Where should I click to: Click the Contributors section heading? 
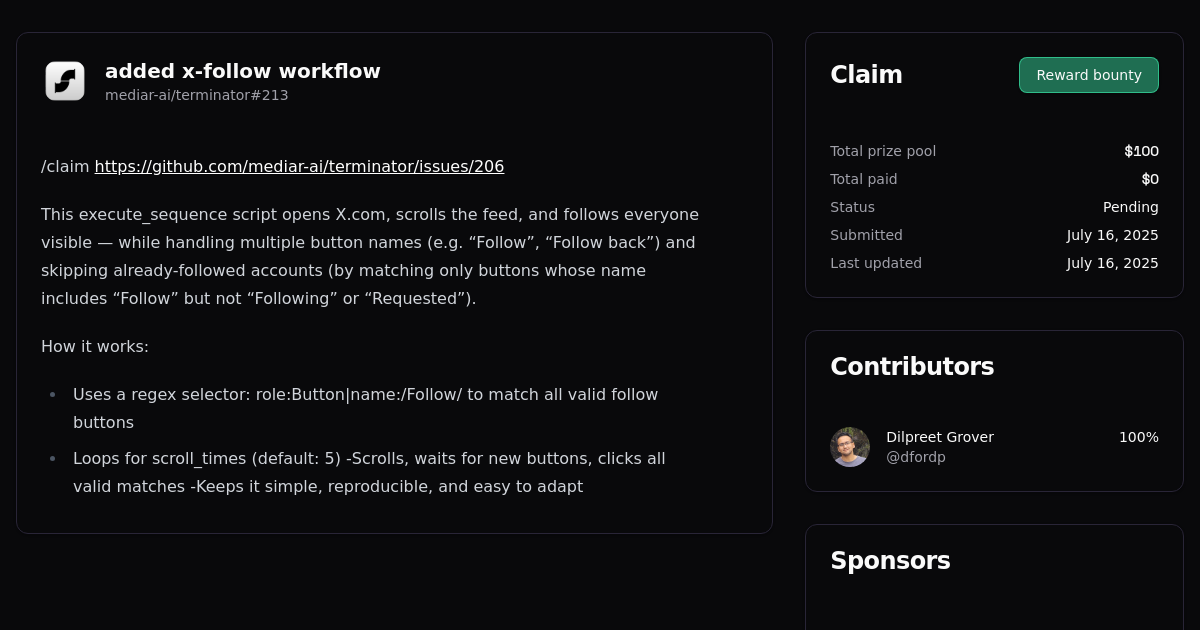point(912,366)
